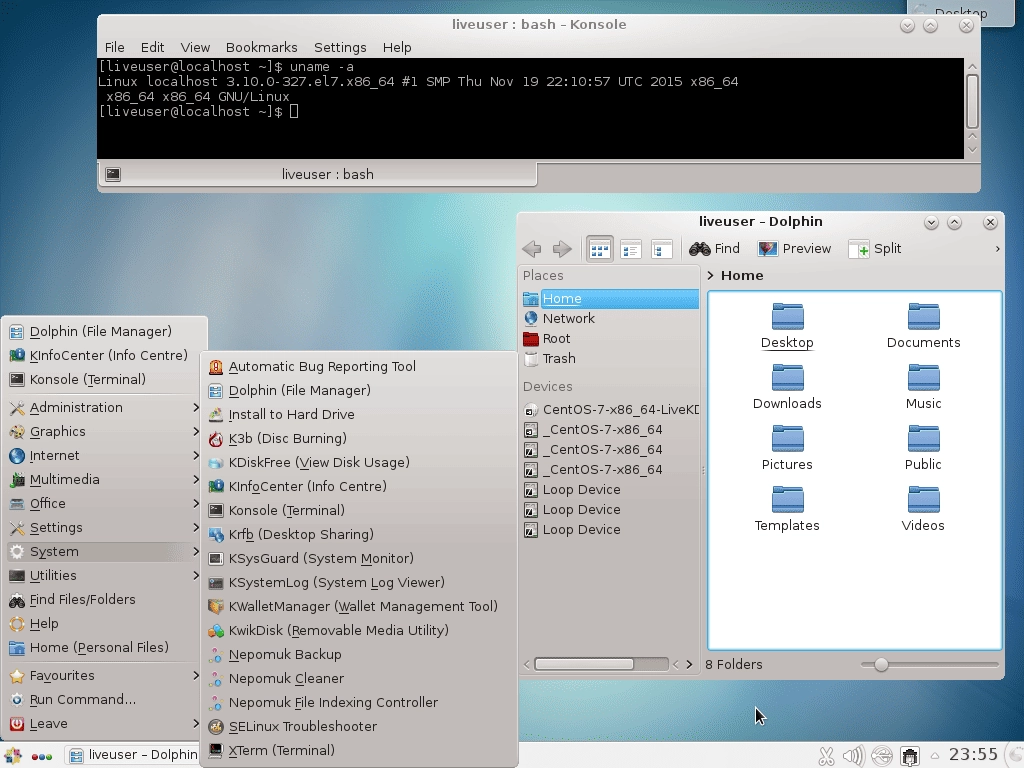Open Konsole Edit menu
The image size is (1024, 768).
pyautogui.click(x=152, y=48)
